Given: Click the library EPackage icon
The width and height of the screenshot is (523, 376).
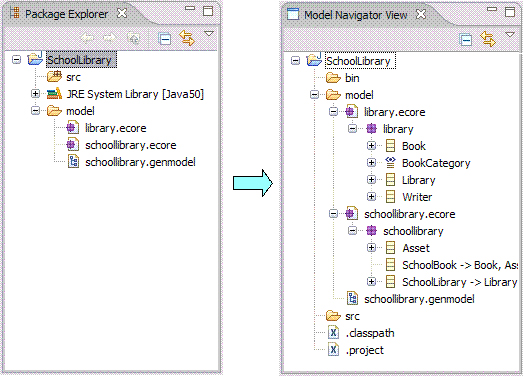Looking at the screenshot, I should pos(371,129).
